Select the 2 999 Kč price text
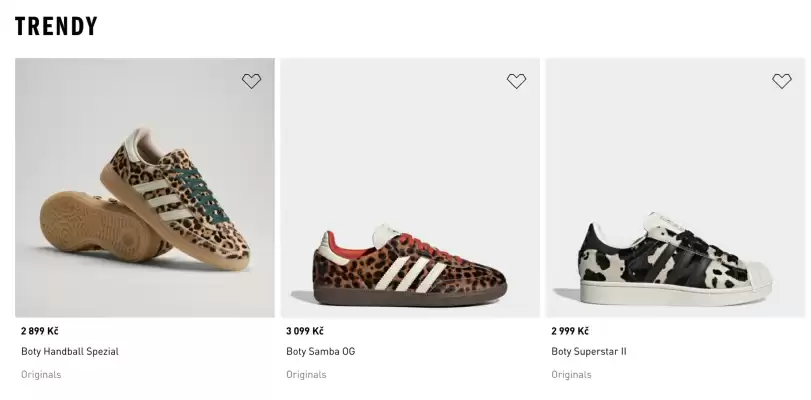811x400 pixels. [570, 331]
